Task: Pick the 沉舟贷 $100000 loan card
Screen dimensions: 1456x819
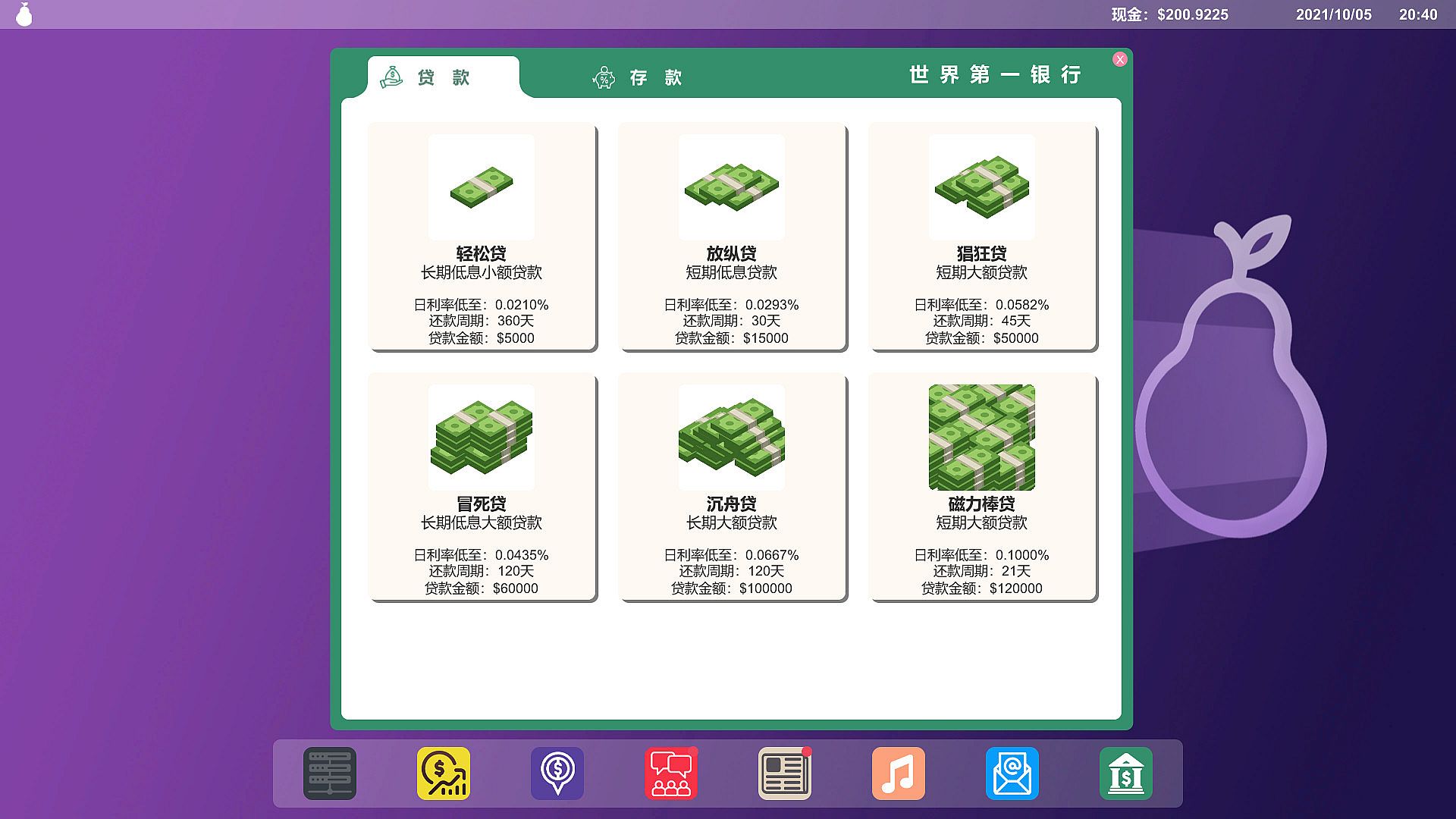Action: (x=732, y=487)
